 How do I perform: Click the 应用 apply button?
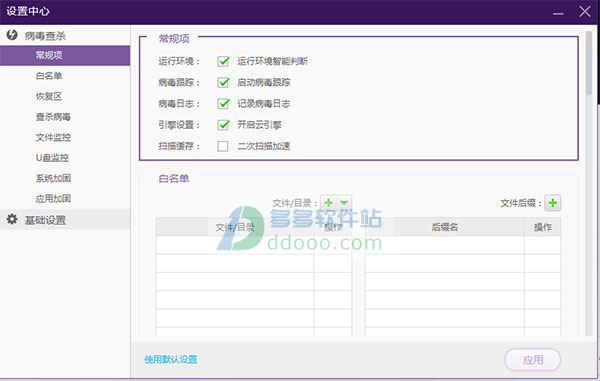[533, 360]
